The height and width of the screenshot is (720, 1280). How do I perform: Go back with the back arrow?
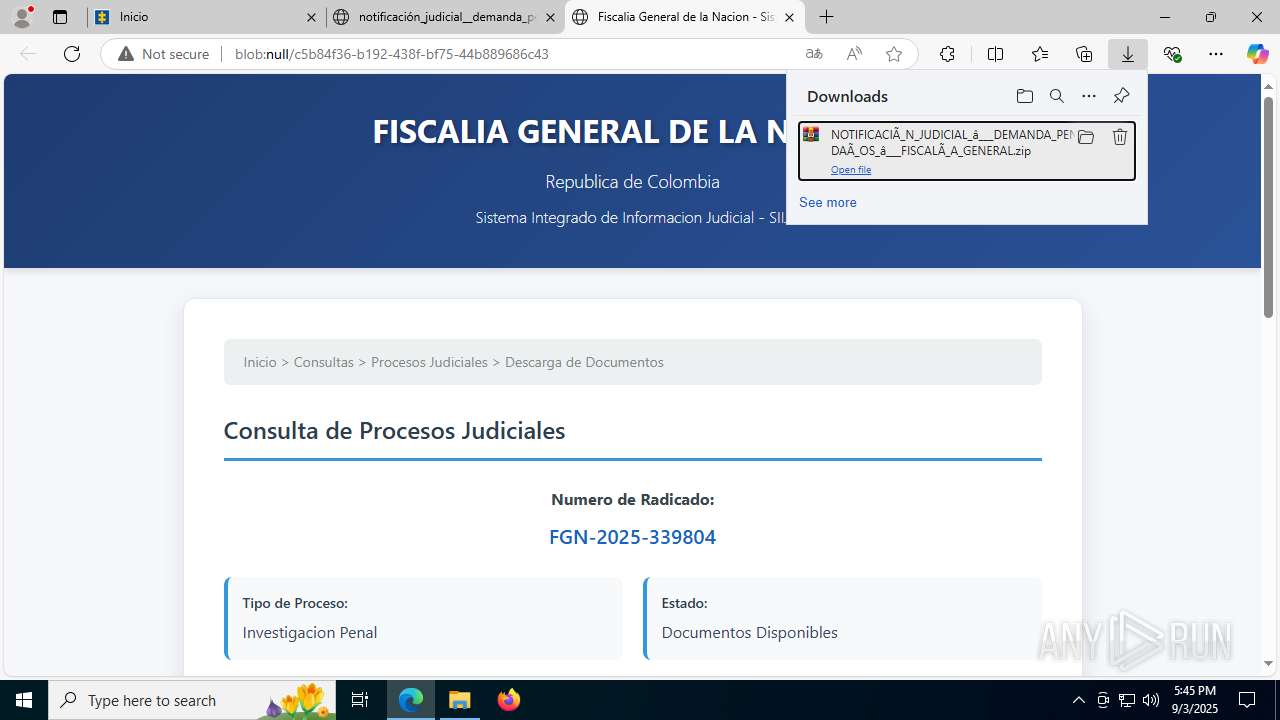pos(28,54)
